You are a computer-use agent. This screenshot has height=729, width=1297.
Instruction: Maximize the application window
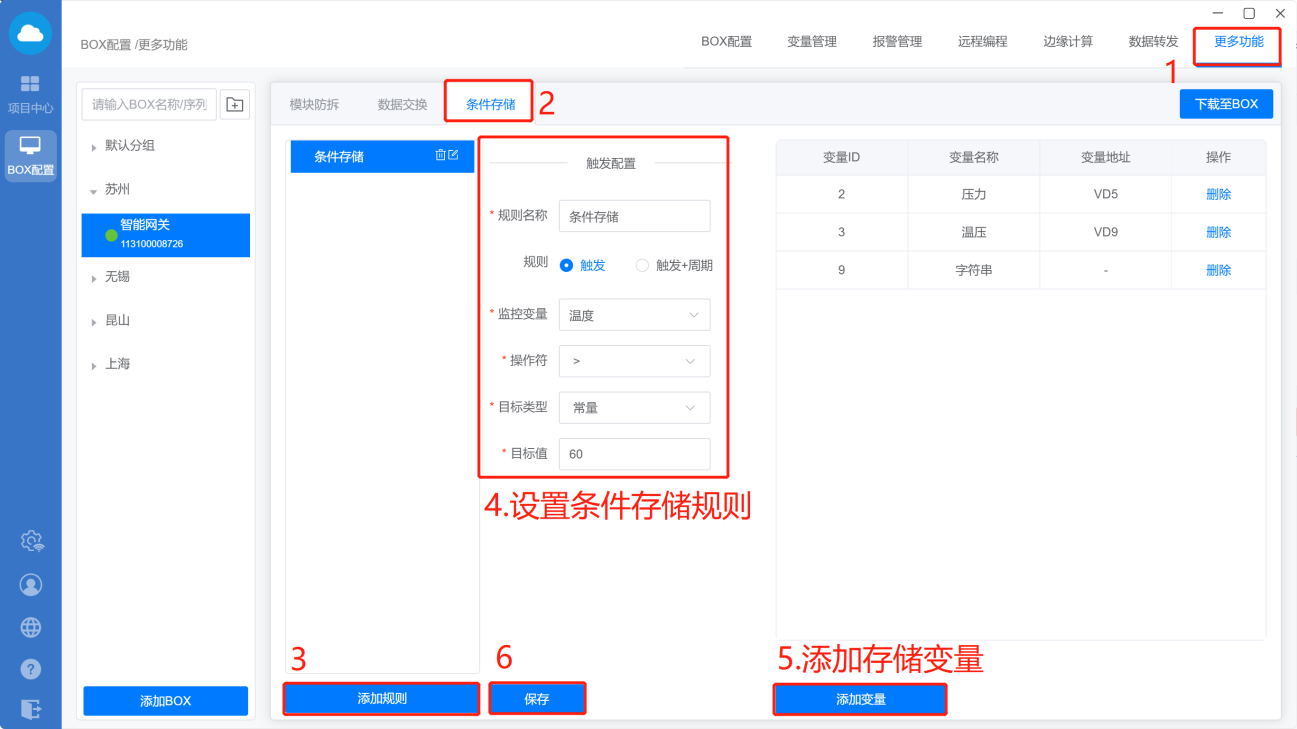[x=1249, y=13]
